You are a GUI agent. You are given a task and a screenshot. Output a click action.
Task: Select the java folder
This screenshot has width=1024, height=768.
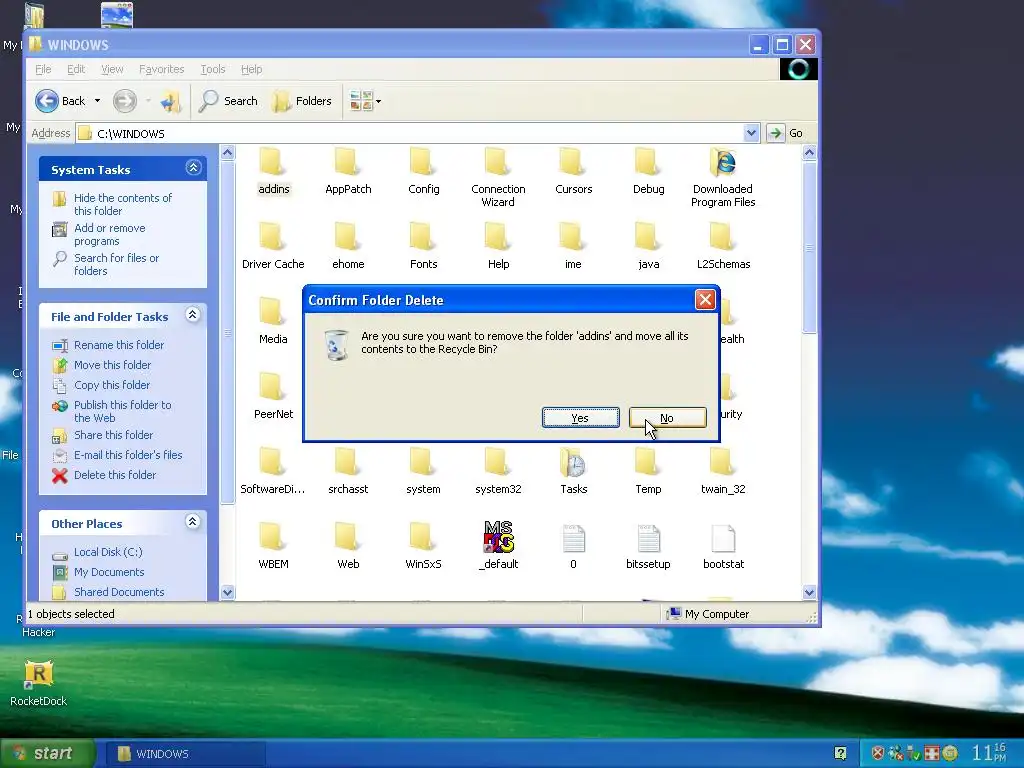[x=648, y=246]
